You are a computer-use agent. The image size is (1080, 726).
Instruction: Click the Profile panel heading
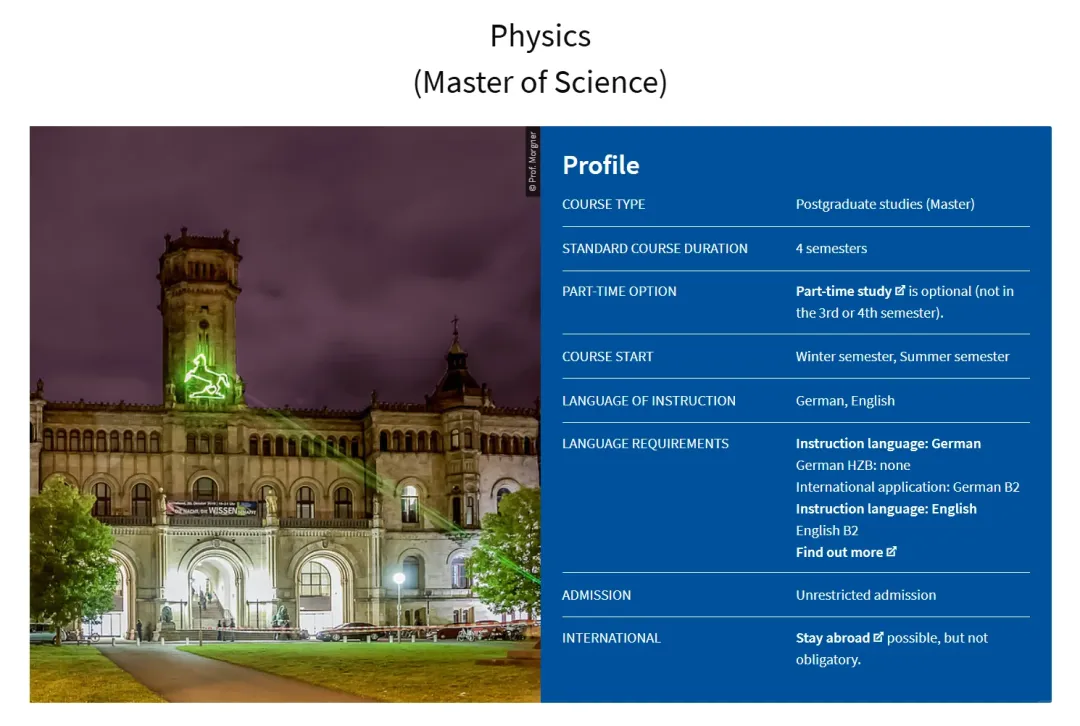click(x=601, y=165)
